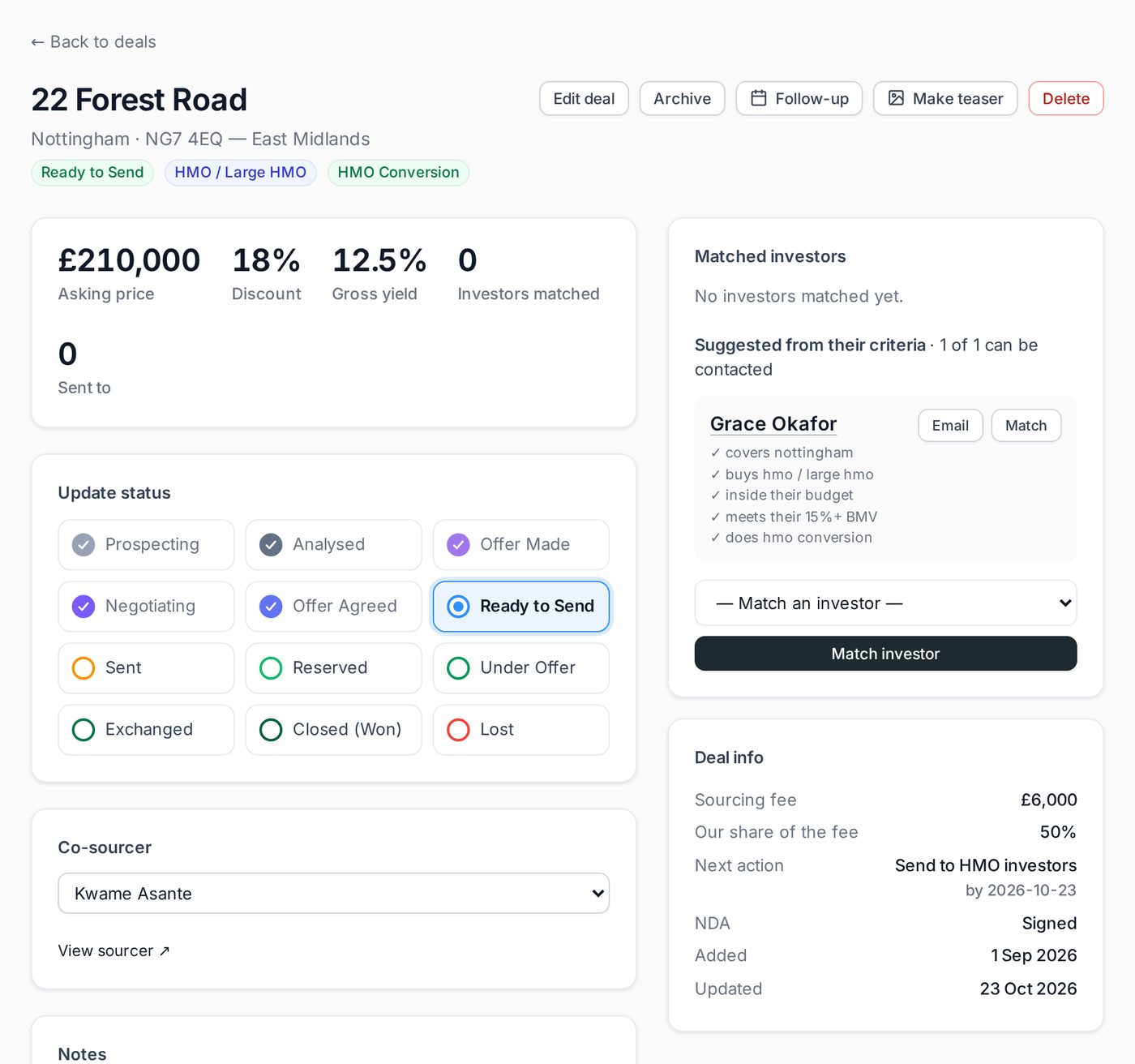This screenshot has height=1064, width=1135.
Task: Click the Send to HMO investors text
Action: 986,865
